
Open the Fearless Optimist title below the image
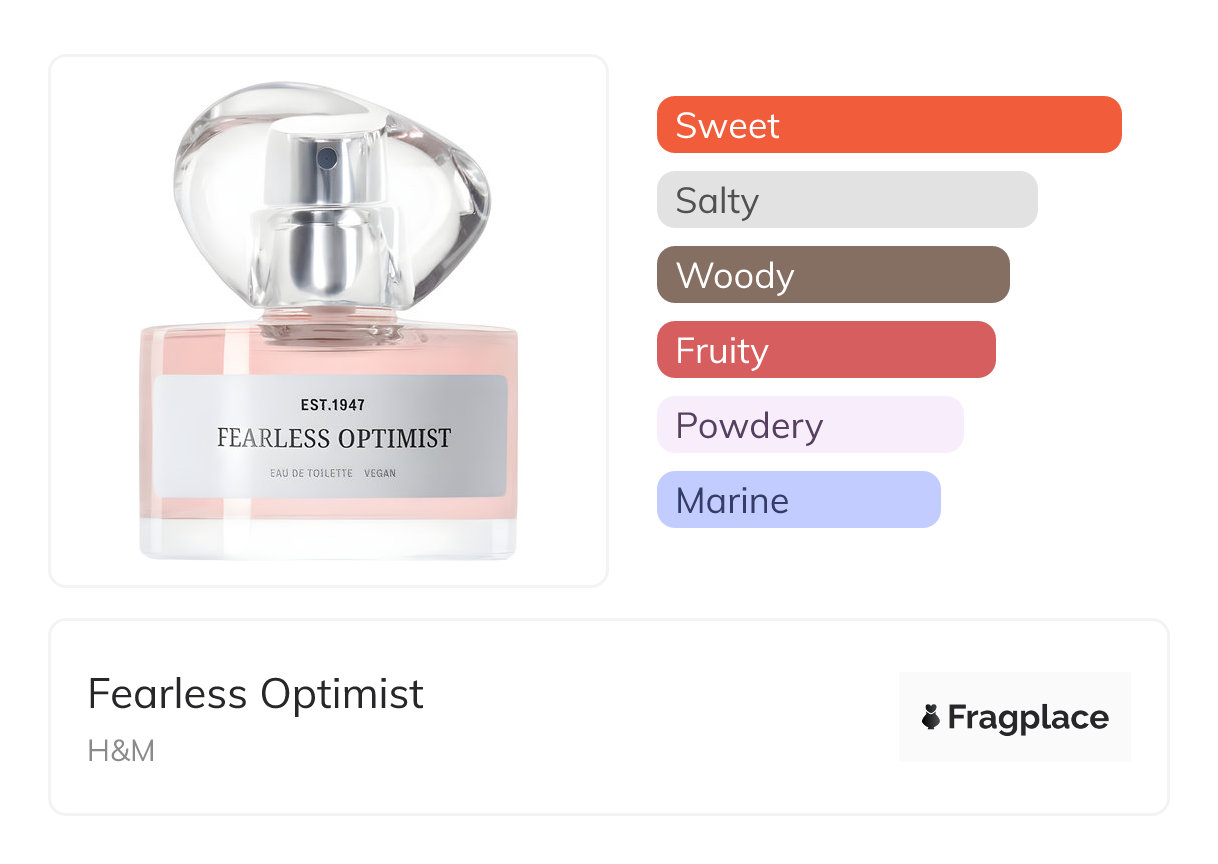pos(256,693)
